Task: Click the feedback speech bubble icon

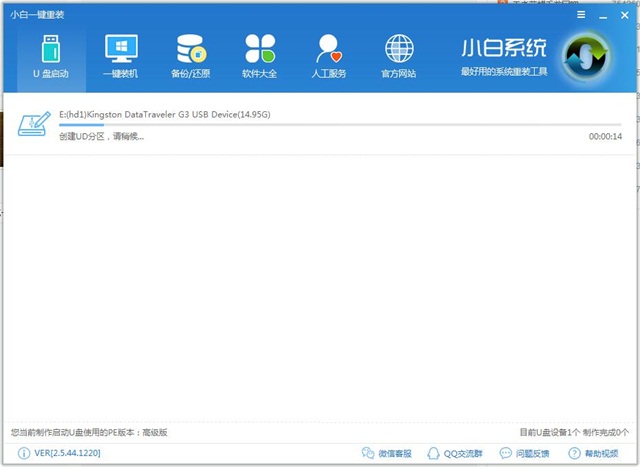Action: pos(506,453)
